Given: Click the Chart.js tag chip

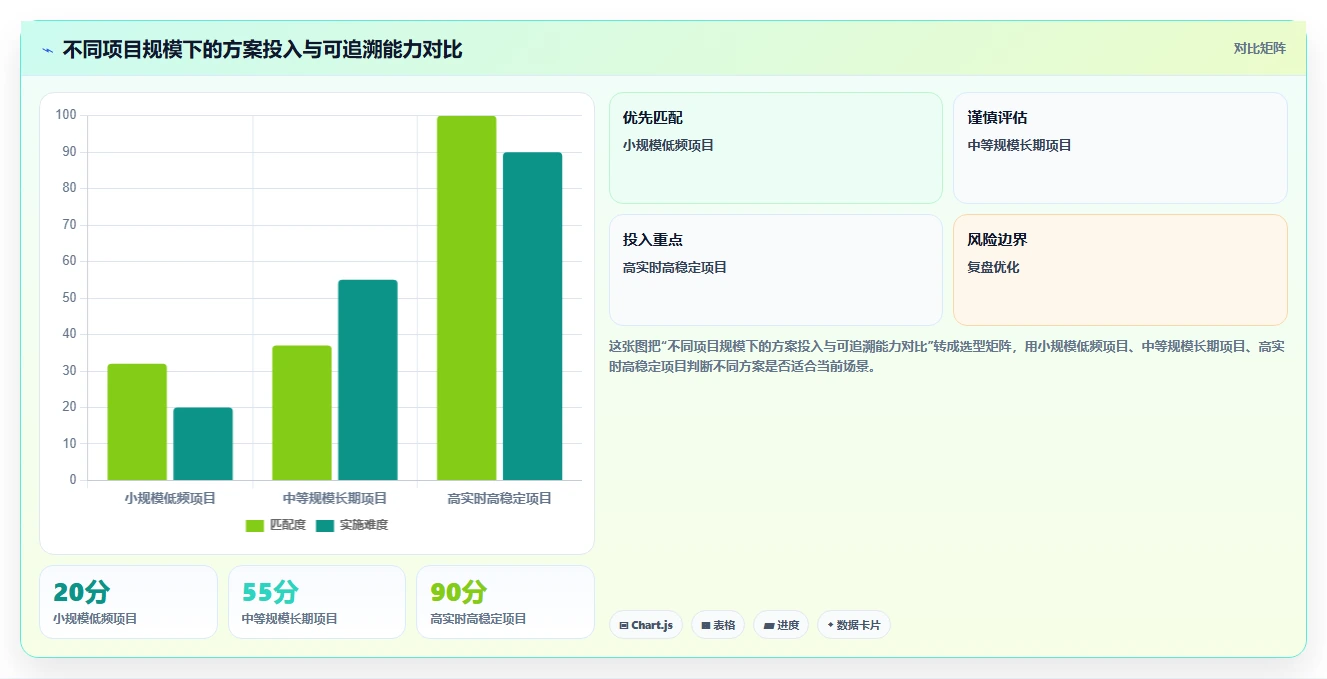Looking at the screenshot, I should pos(646,625).
